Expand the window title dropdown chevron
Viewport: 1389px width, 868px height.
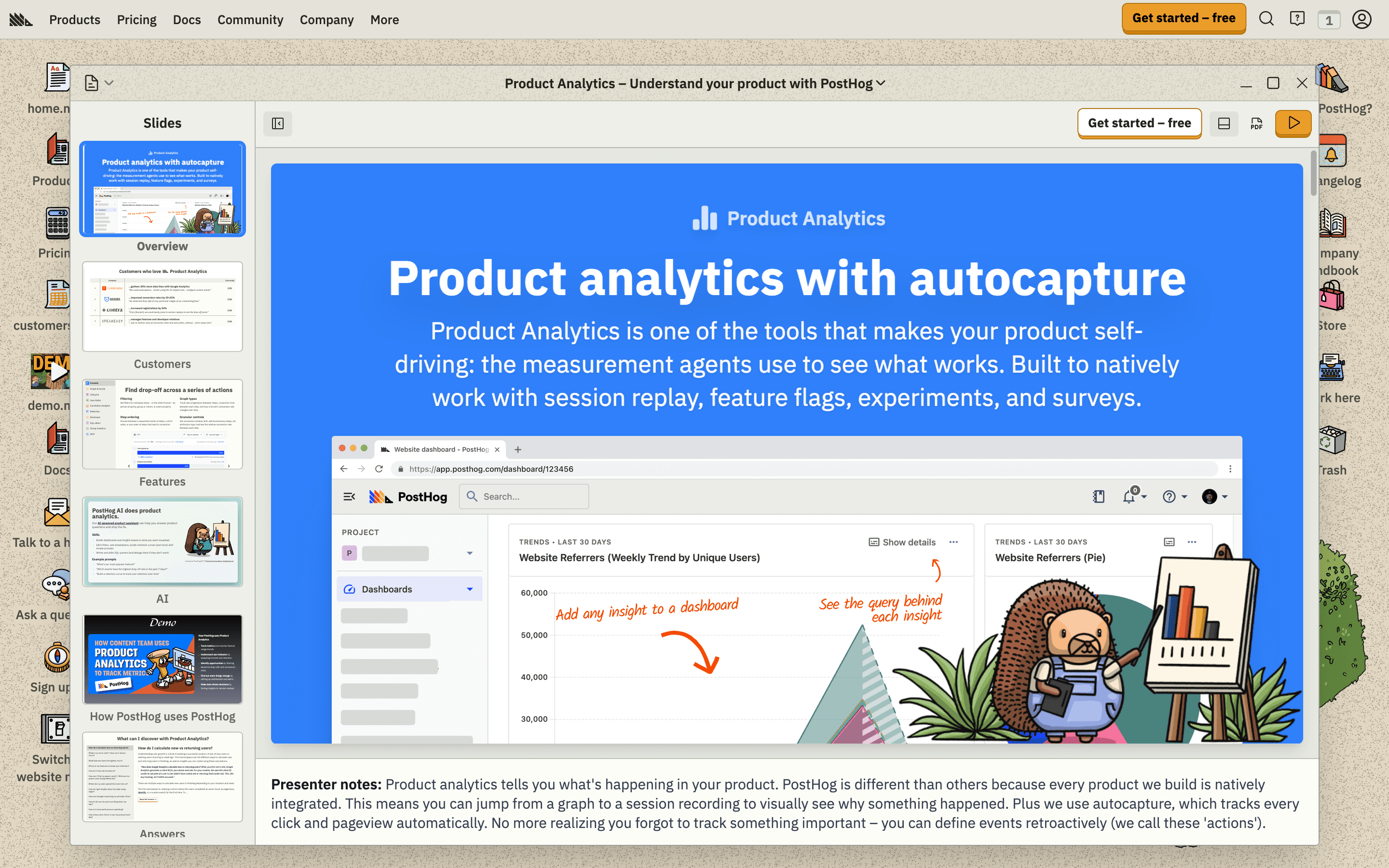tap(881, 83)
